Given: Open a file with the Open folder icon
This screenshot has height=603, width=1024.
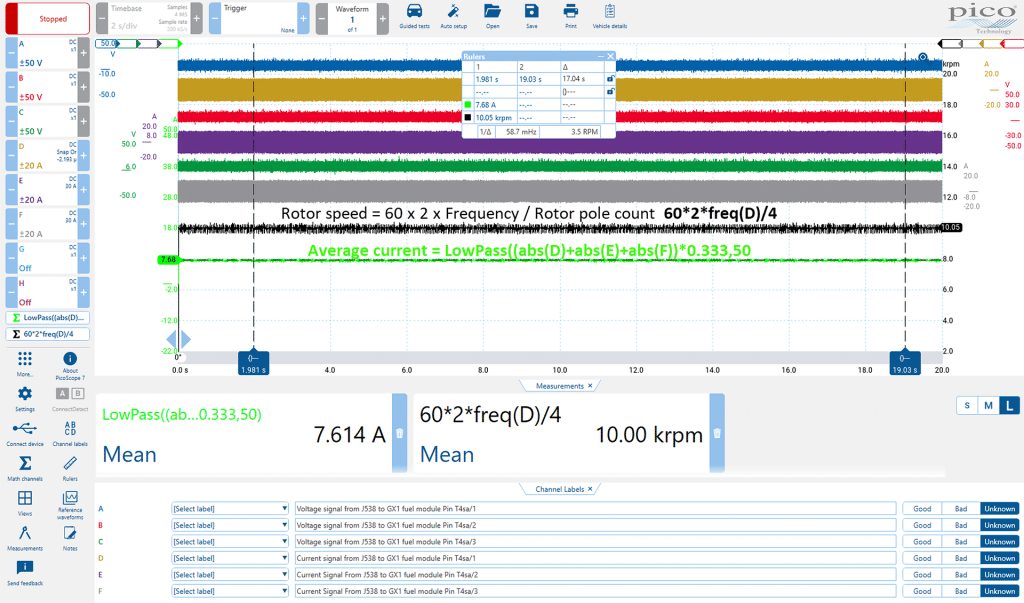Looking at the screenshot, I should coord(492,11).
